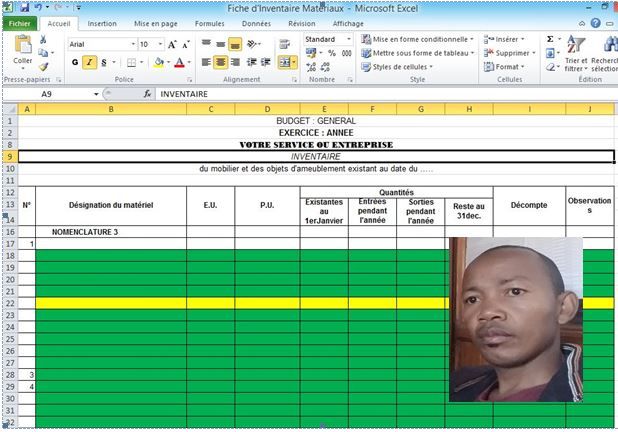Select the portrait picture on sheet

(516, 320)
